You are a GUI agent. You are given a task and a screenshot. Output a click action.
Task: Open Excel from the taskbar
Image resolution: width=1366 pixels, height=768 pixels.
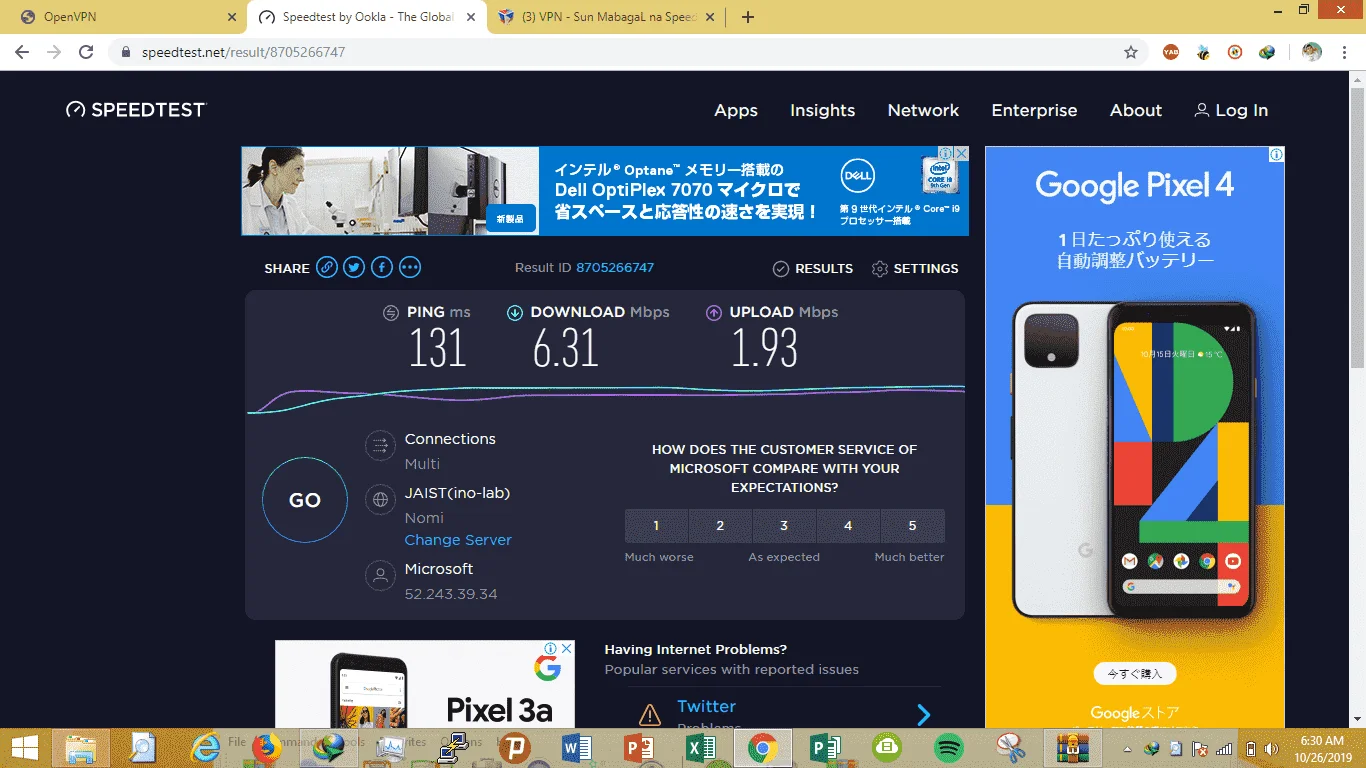701,747
